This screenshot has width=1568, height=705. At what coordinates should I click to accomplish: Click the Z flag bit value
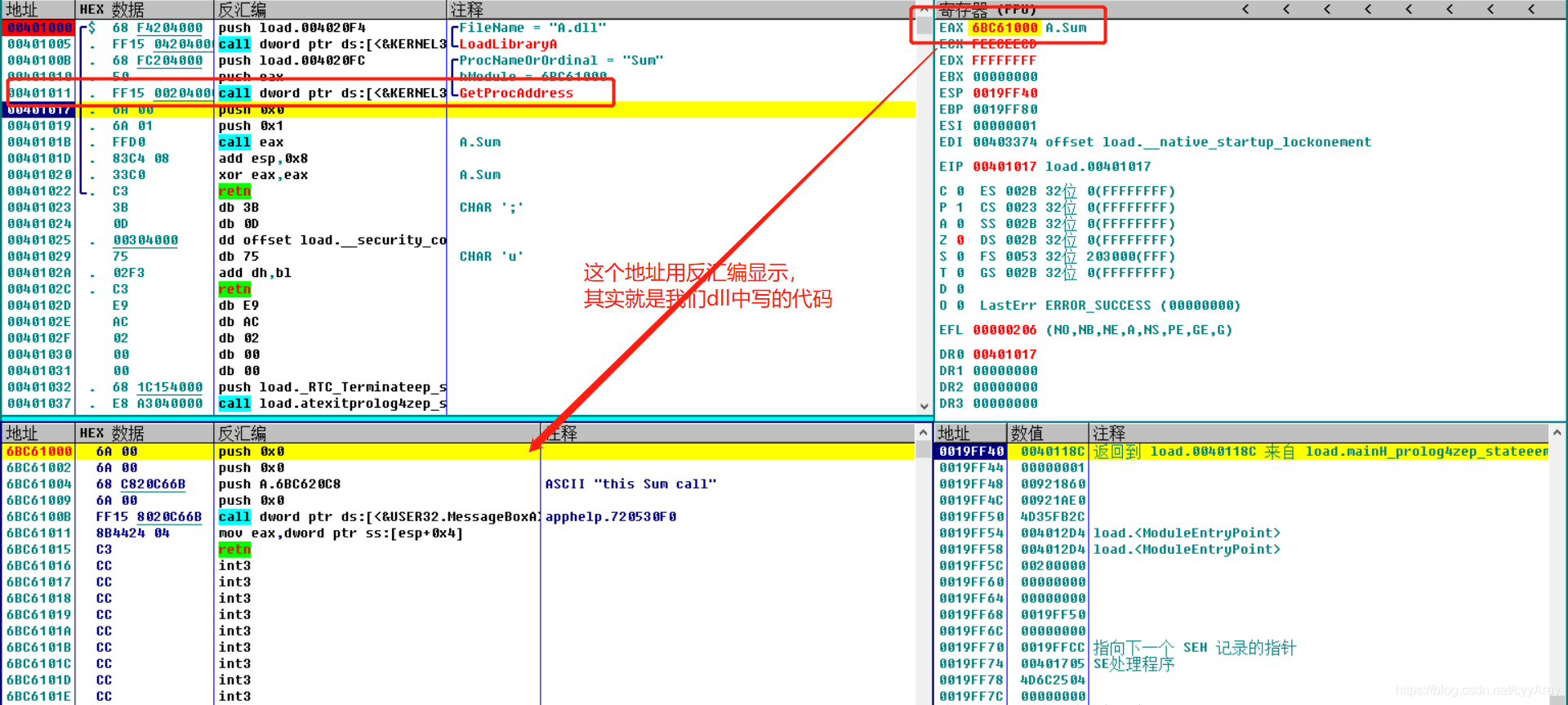(960, 240)
